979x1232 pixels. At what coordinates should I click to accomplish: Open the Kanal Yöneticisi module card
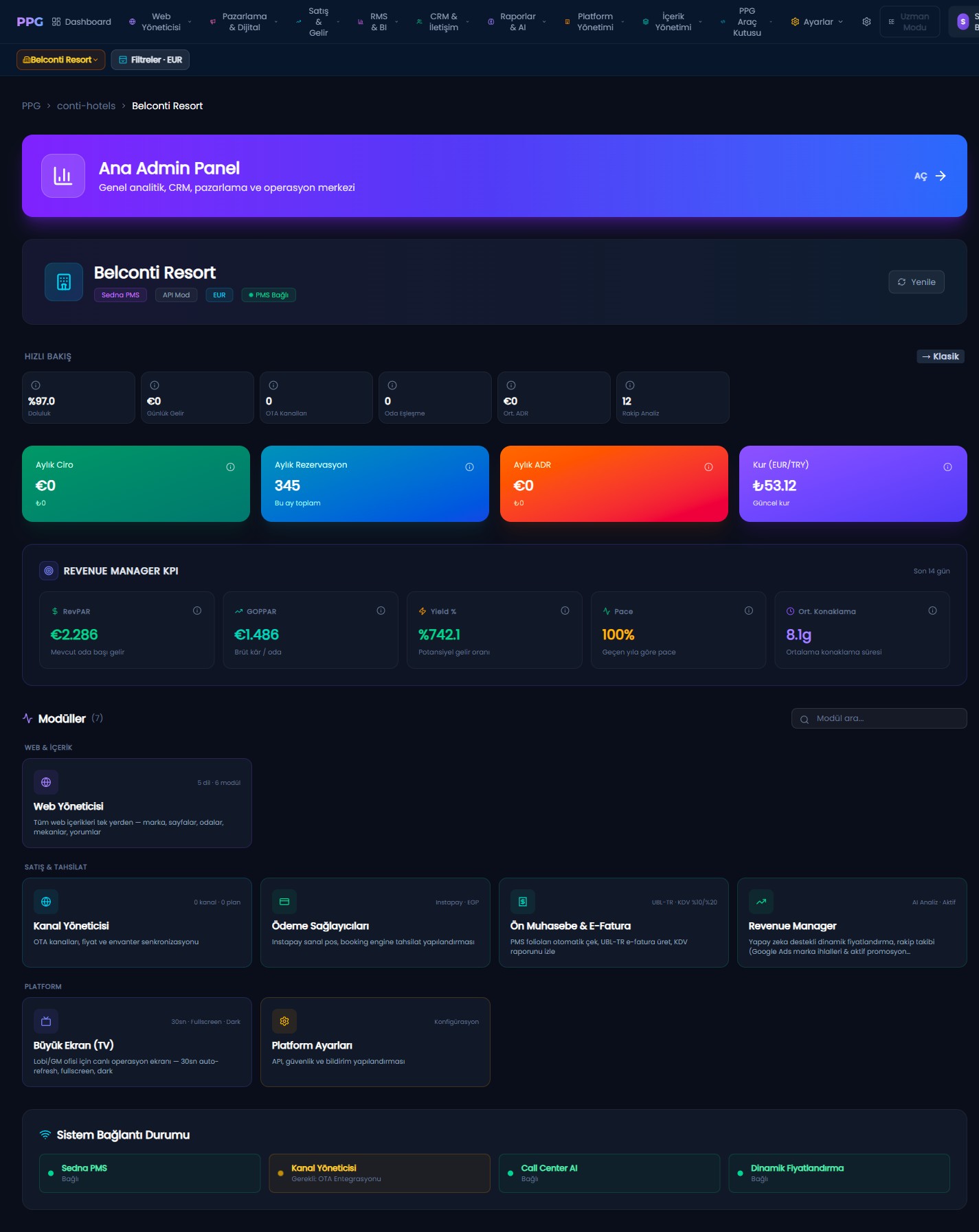[137, 922]
